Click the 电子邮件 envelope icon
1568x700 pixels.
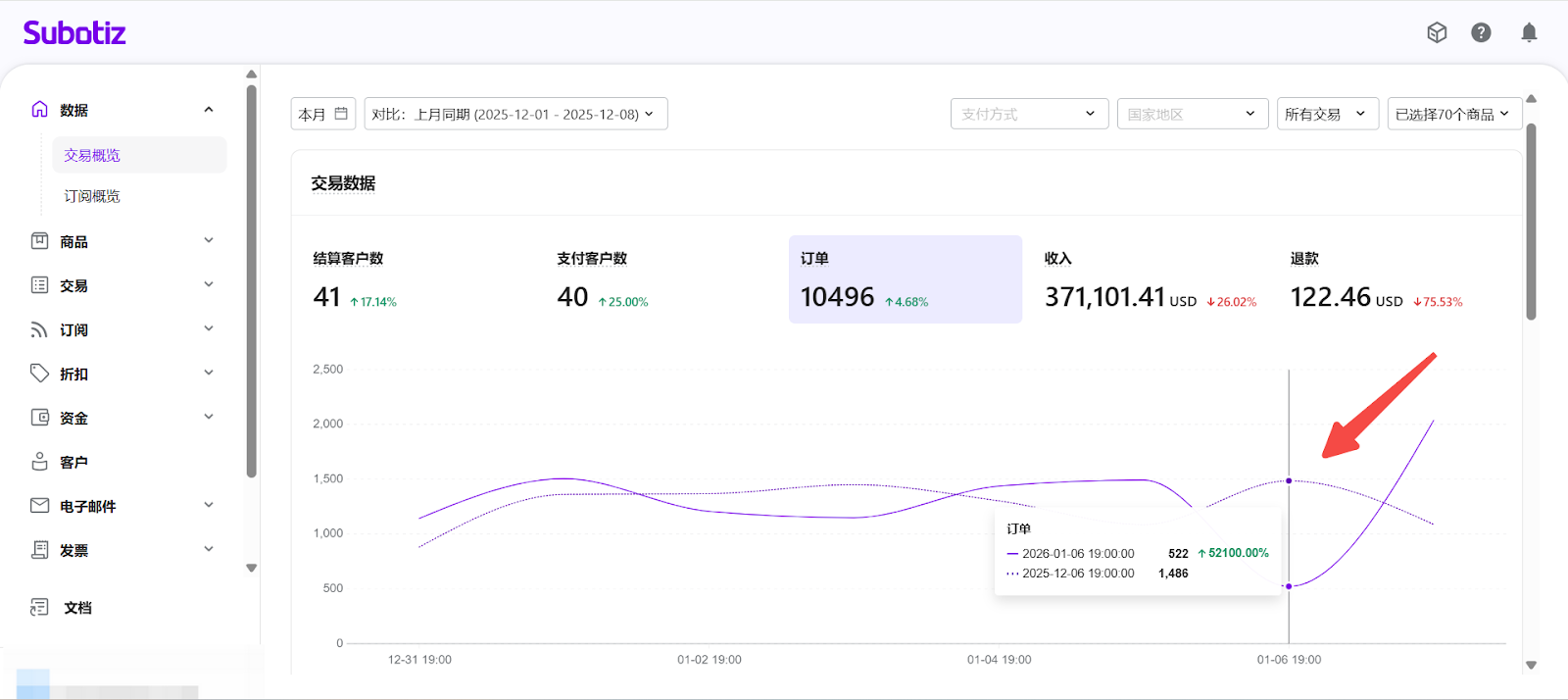(x=40, y=506)
